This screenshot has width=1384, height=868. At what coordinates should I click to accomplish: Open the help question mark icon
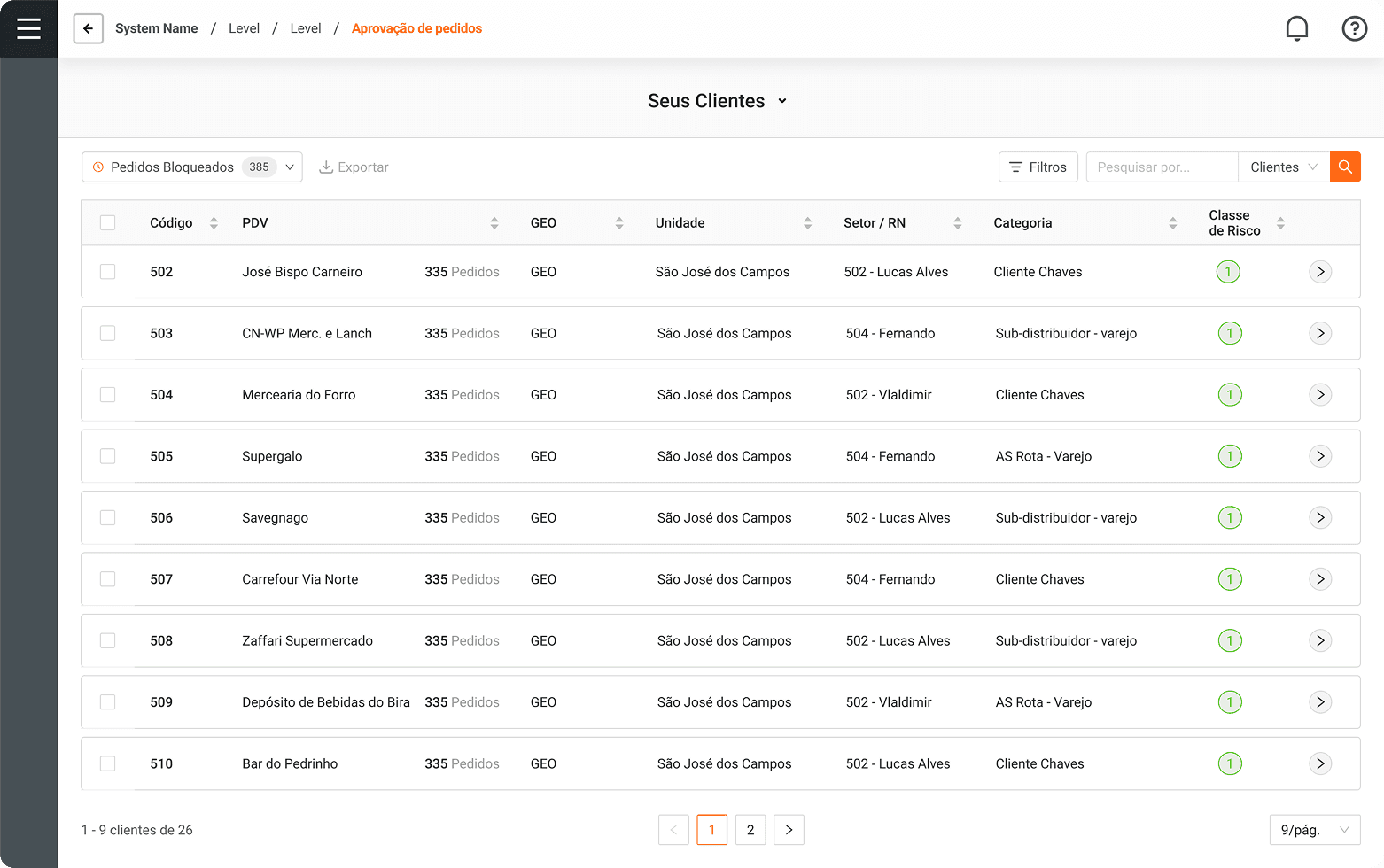[x=1354, y=28]
